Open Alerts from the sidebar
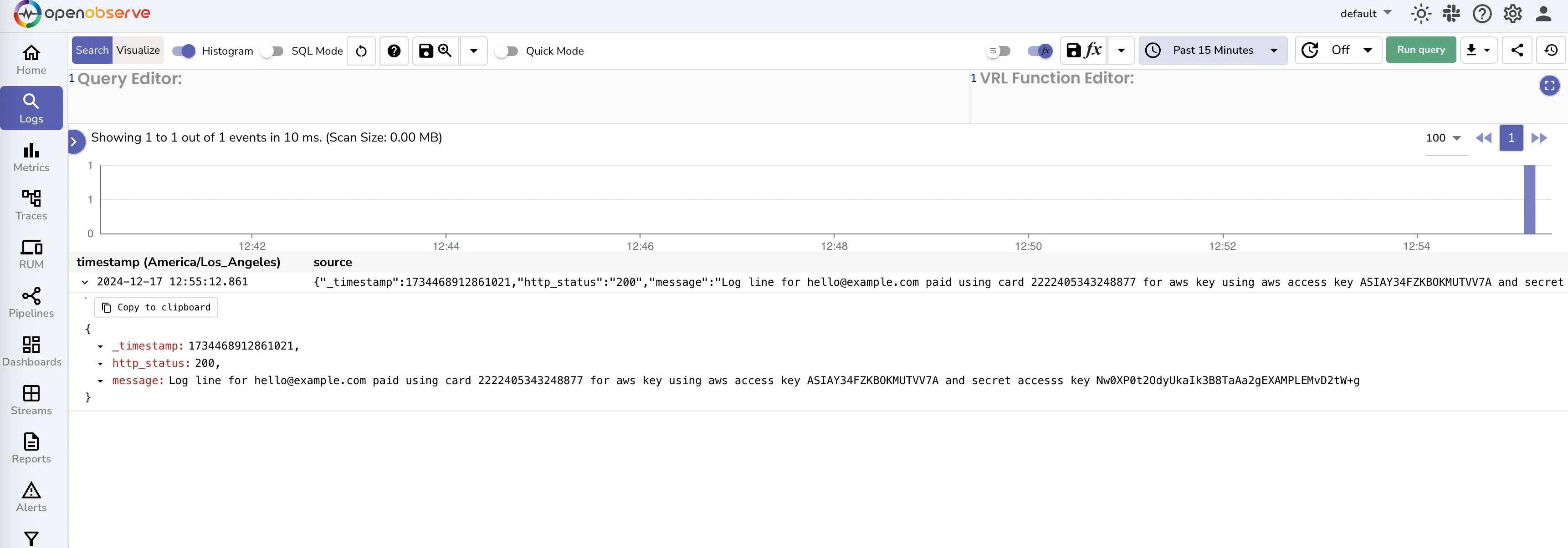The width and height of the screenshot is (1568, 548). point(31,497)
